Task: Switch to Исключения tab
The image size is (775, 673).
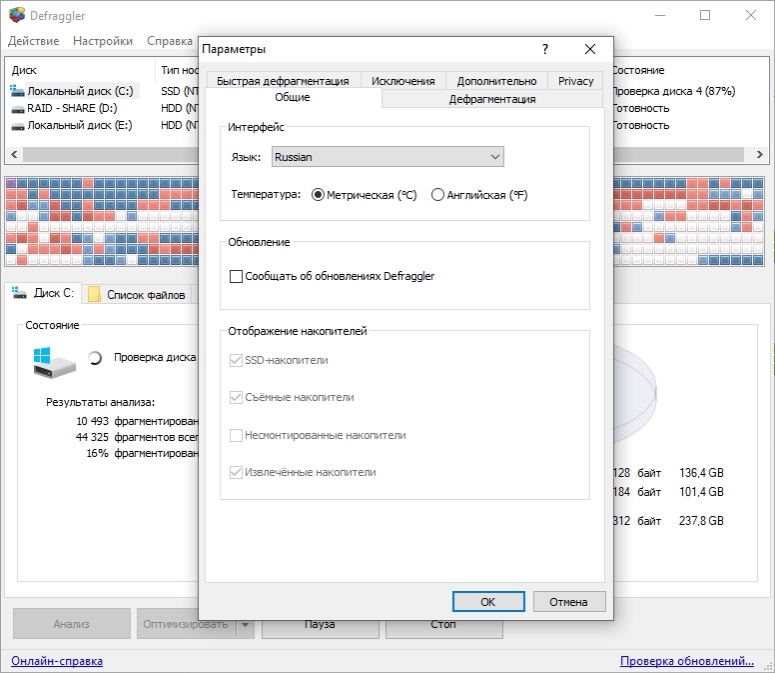Action: click(x=403, y=81)
